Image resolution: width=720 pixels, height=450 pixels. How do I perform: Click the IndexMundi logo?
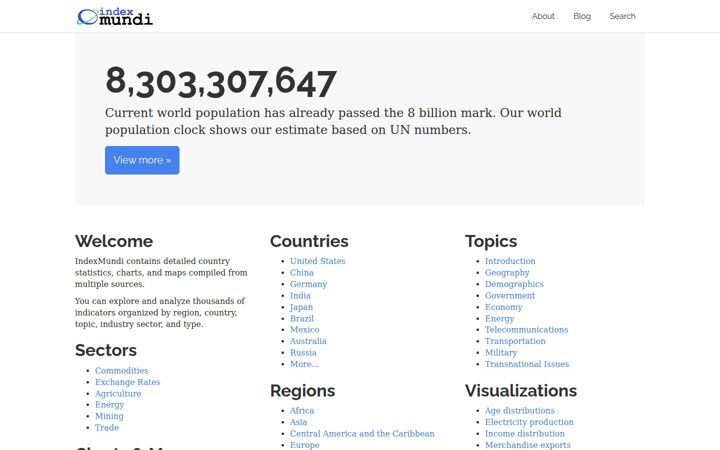tap(115, 17)
